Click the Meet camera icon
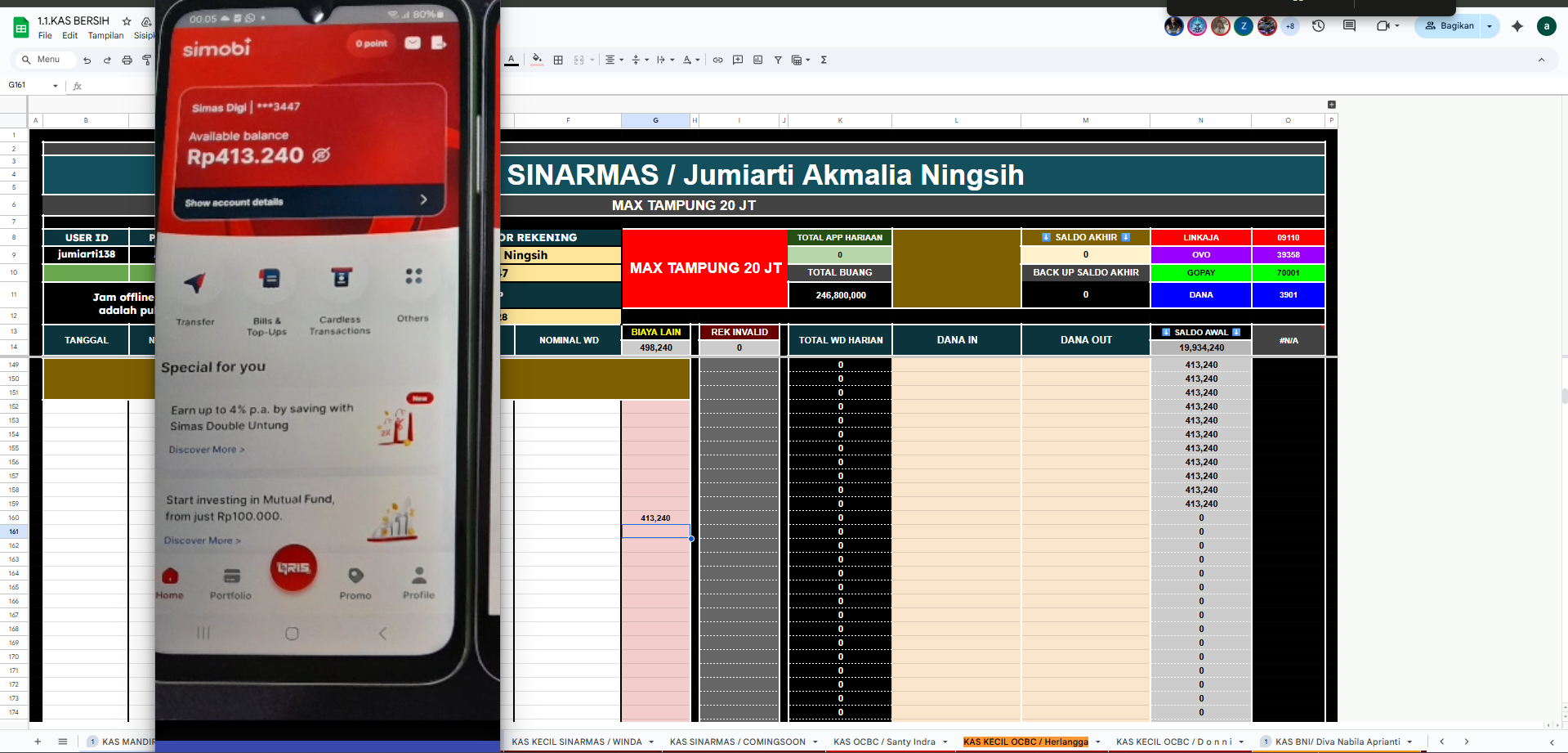1568x753 pixels. 1383,26
